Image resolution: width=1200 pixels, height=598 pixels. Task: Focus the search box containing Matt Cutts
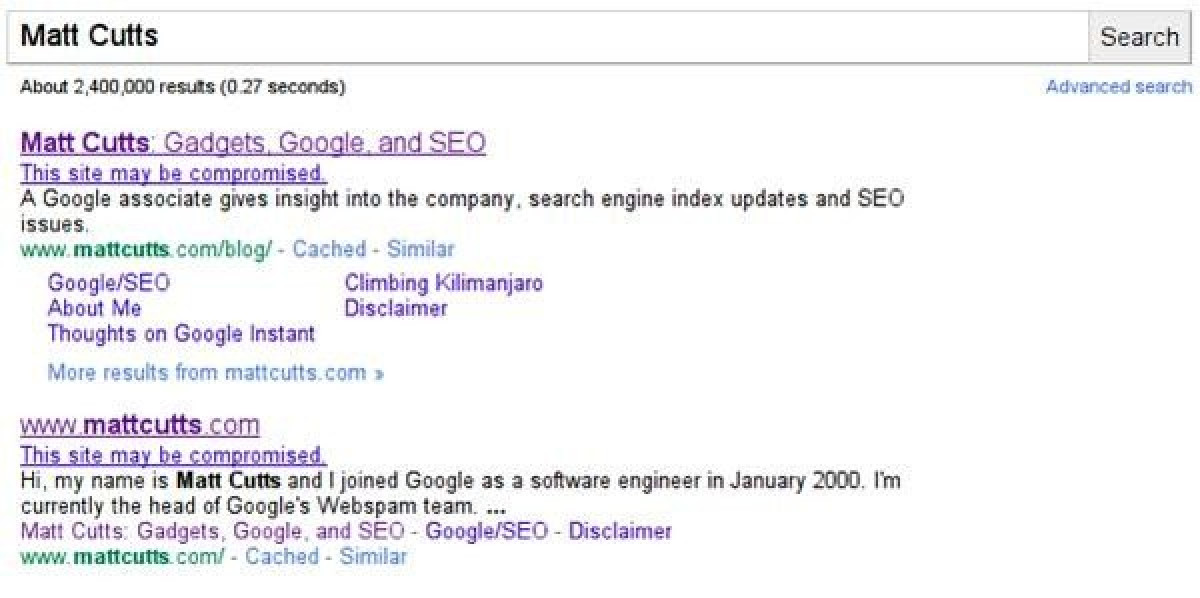pyautogui.click(x=548, y=37)
